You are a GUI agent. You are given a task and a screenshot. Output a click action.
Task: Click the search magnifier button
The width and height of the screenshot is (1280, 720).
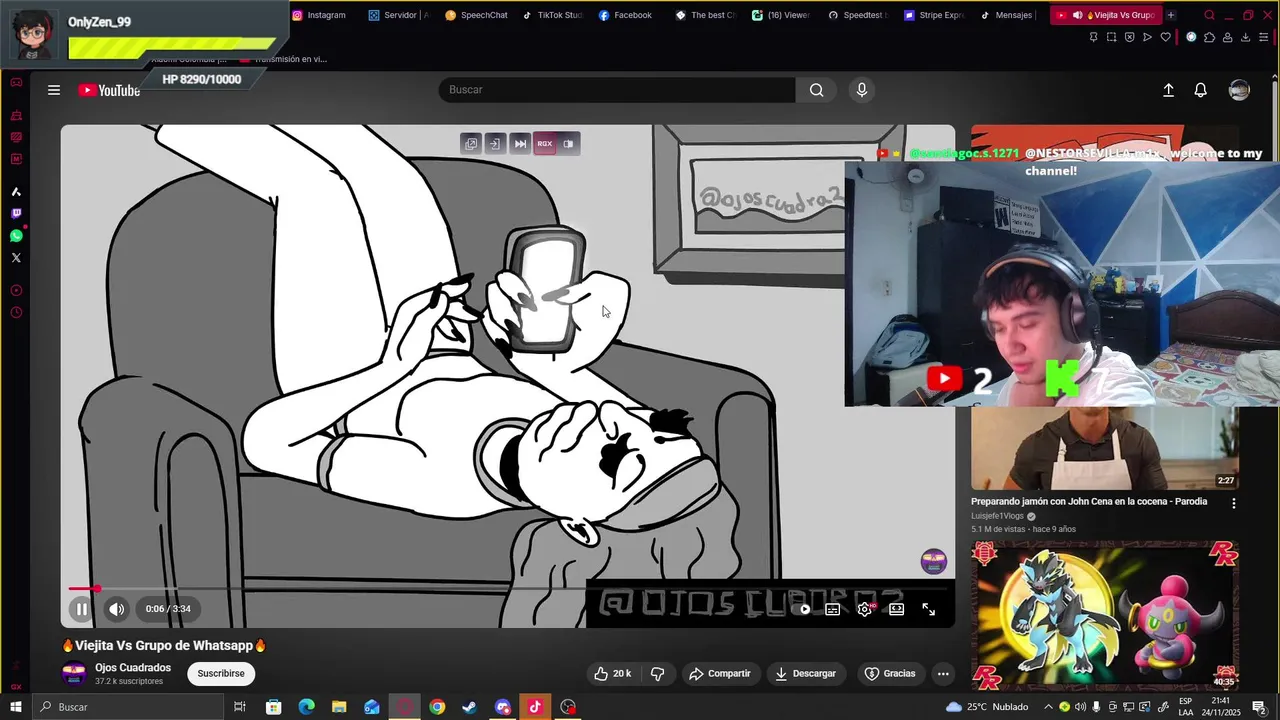coord(817,90)
